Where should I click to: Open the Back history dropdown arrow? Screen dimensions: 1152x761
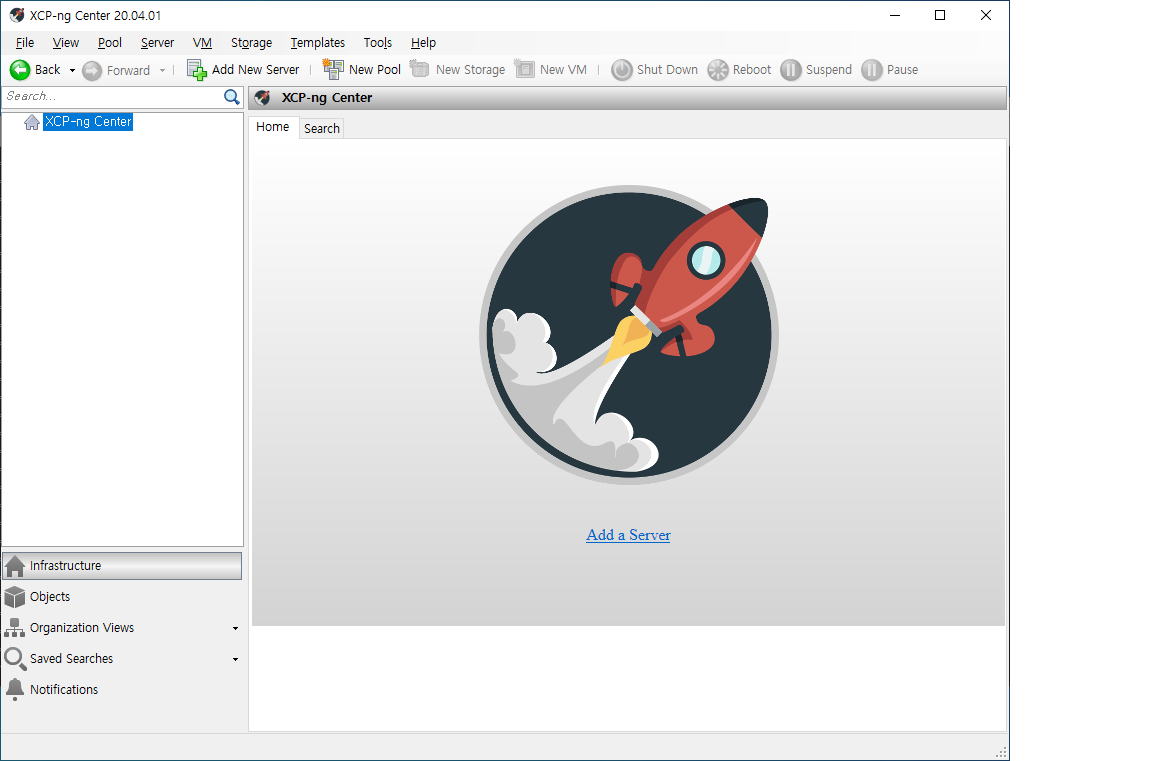72,71
